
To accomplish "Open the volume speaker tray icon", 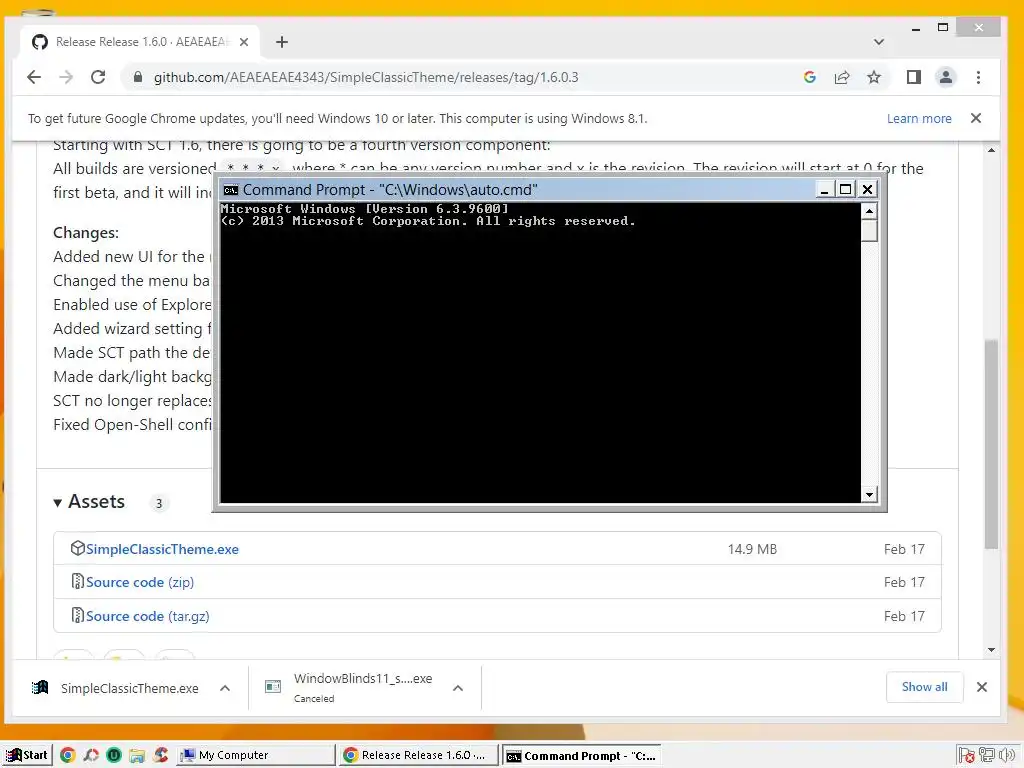I will tap(1006, 755).
